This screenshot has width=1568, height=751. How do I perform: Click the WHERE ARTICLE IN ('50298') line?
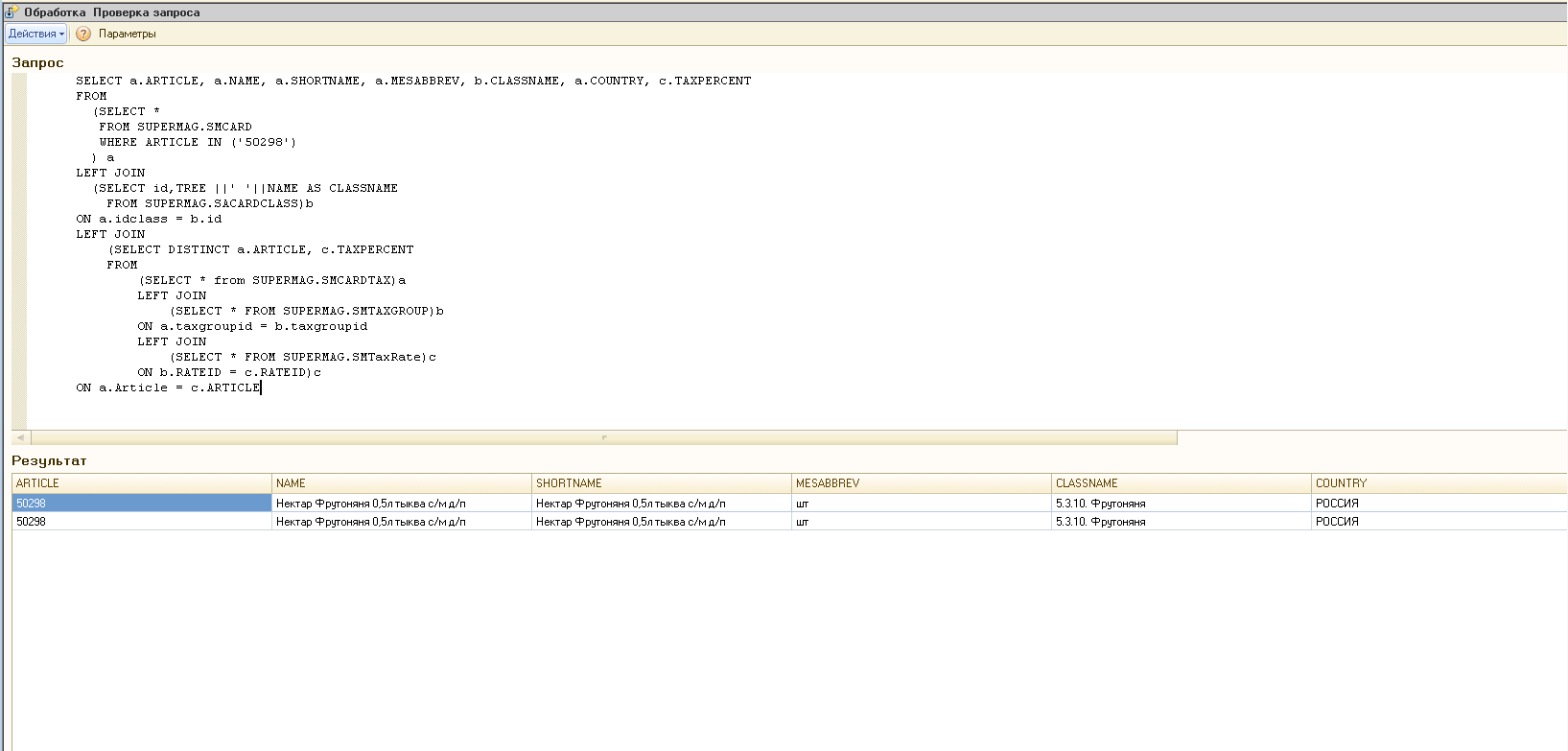[198, 142]
